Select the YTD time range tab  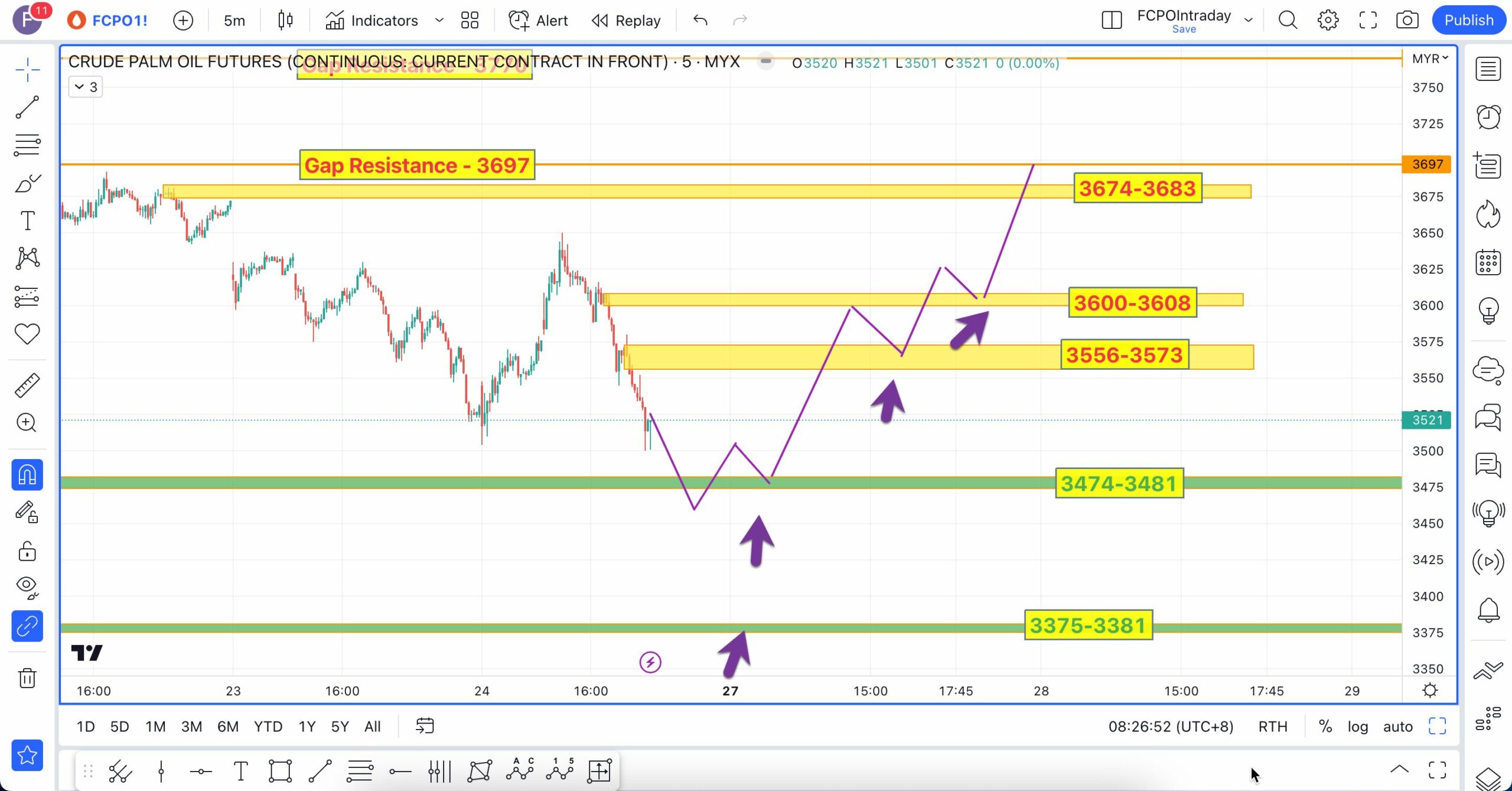(268, 726)
